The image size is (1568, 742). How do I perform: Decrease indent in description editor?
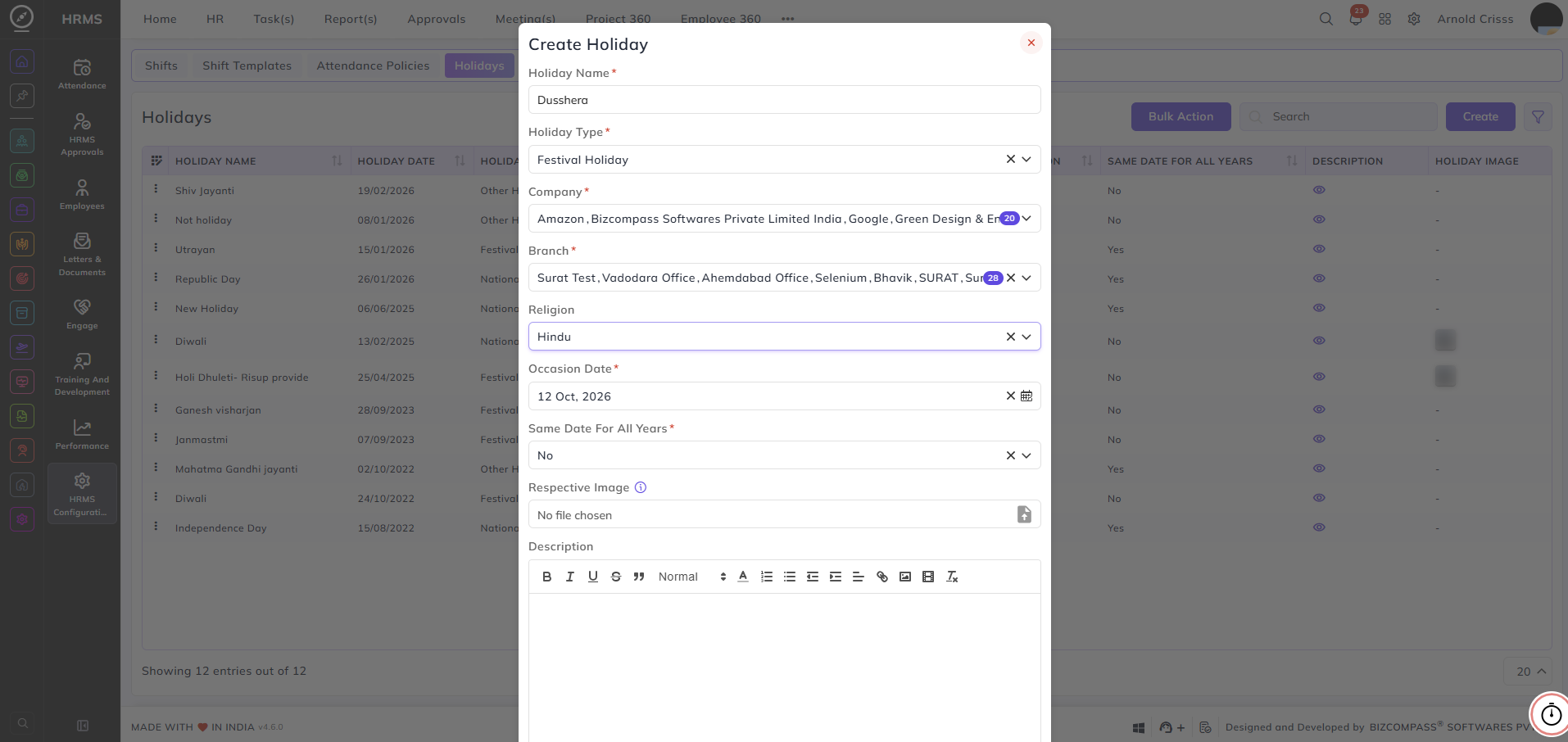pyautogui.click(x=813, y=577)
